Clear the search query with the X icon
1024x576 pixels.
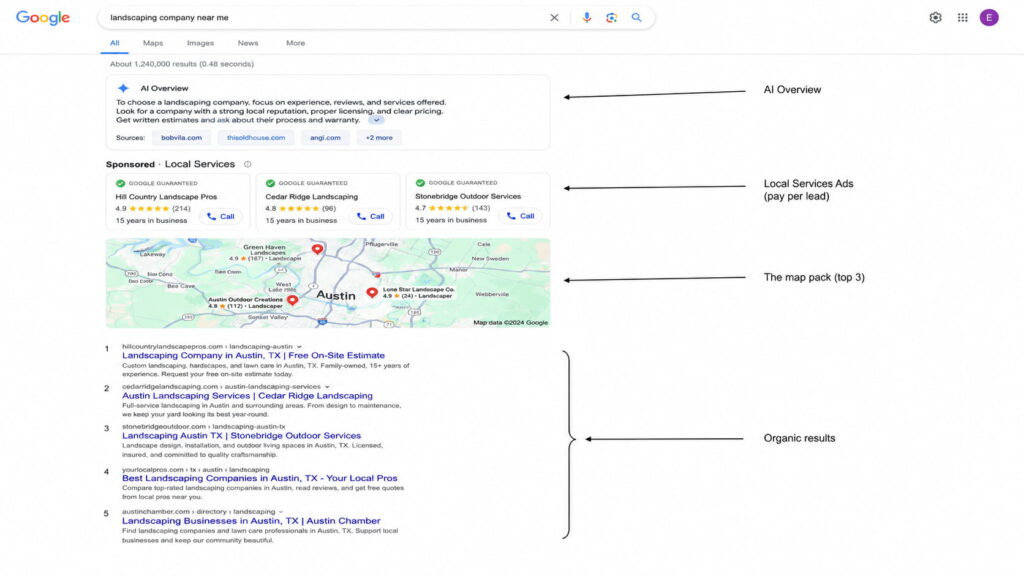554,18
